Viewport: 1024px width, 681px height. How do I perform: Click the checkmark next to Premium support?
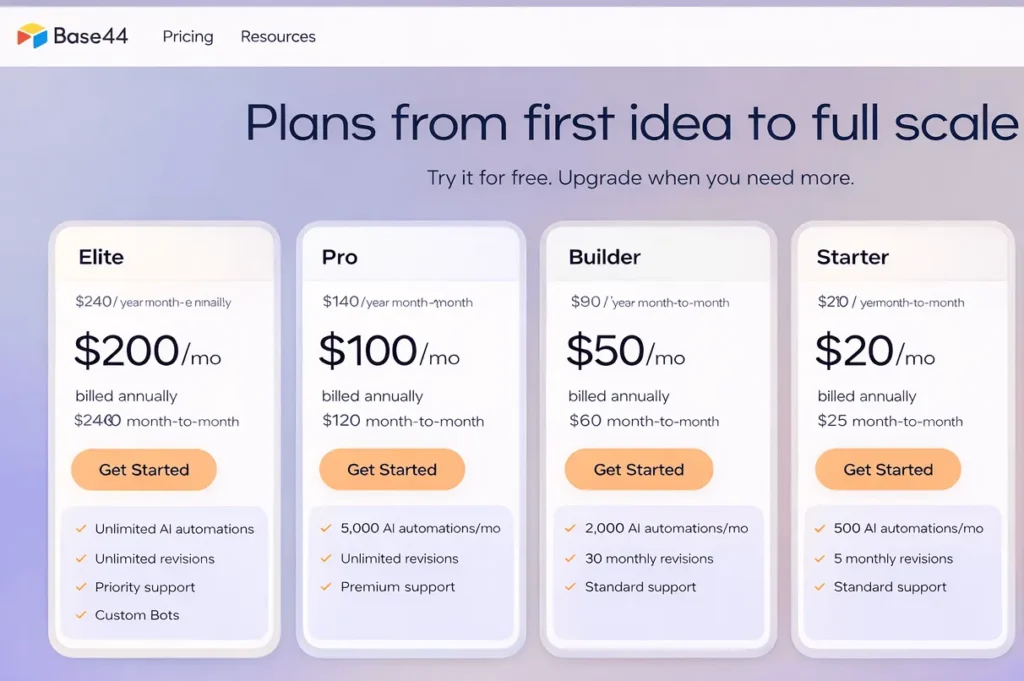point(326,587)
